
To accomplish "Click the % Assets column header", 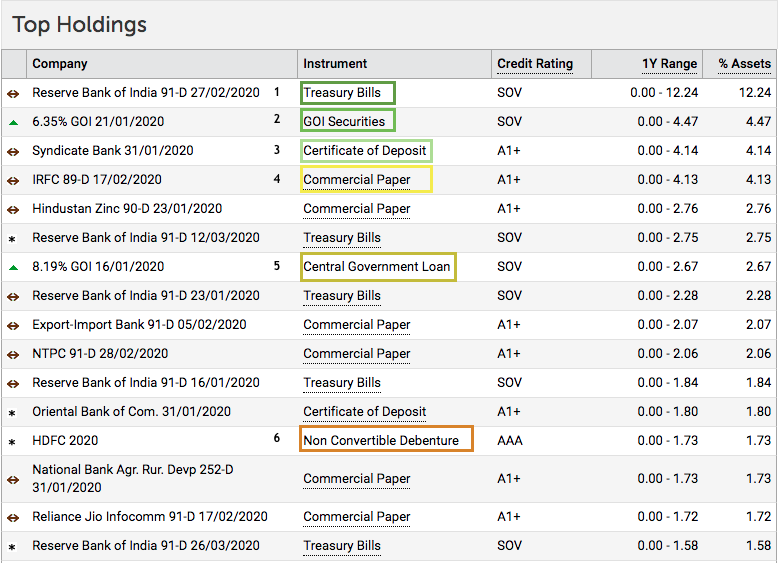I will tap(744, 64).
